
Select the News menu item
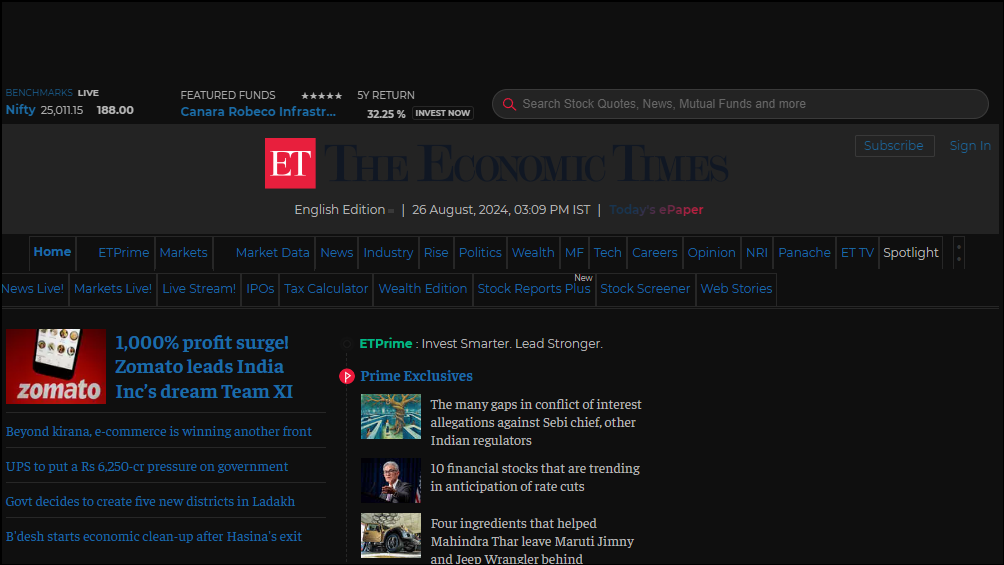tap(337, 252)
